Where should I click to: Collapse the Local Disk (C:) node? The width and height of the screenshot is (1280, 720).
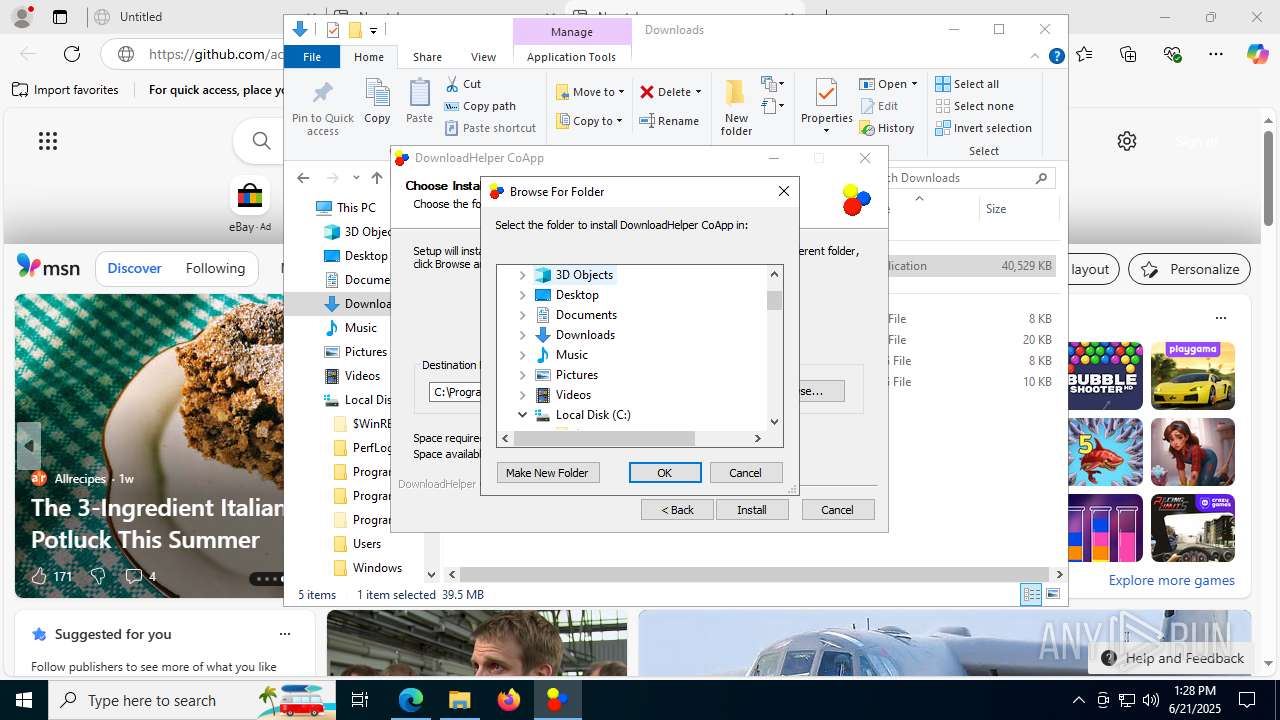pos(522,415)
